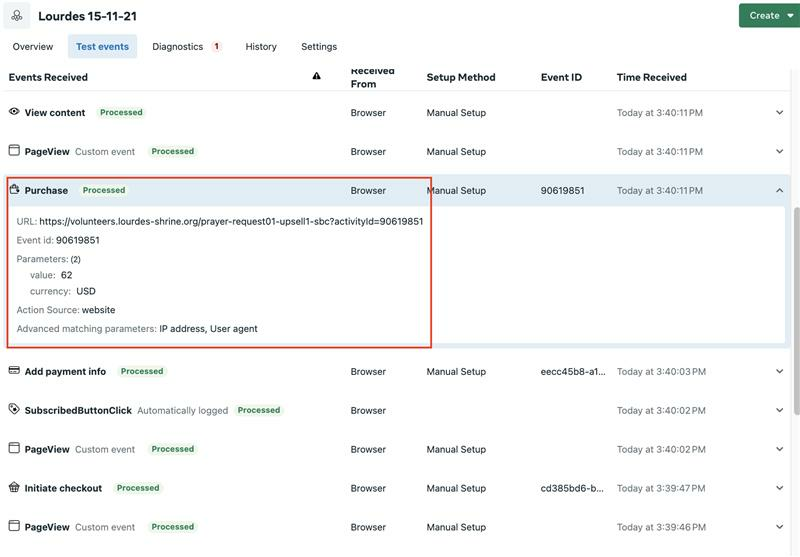Image resolution: width=800 pixels, height=557 pixels.
Task: Click the prayer-request URL in Purchase details
Action: [x=231, y=221]
